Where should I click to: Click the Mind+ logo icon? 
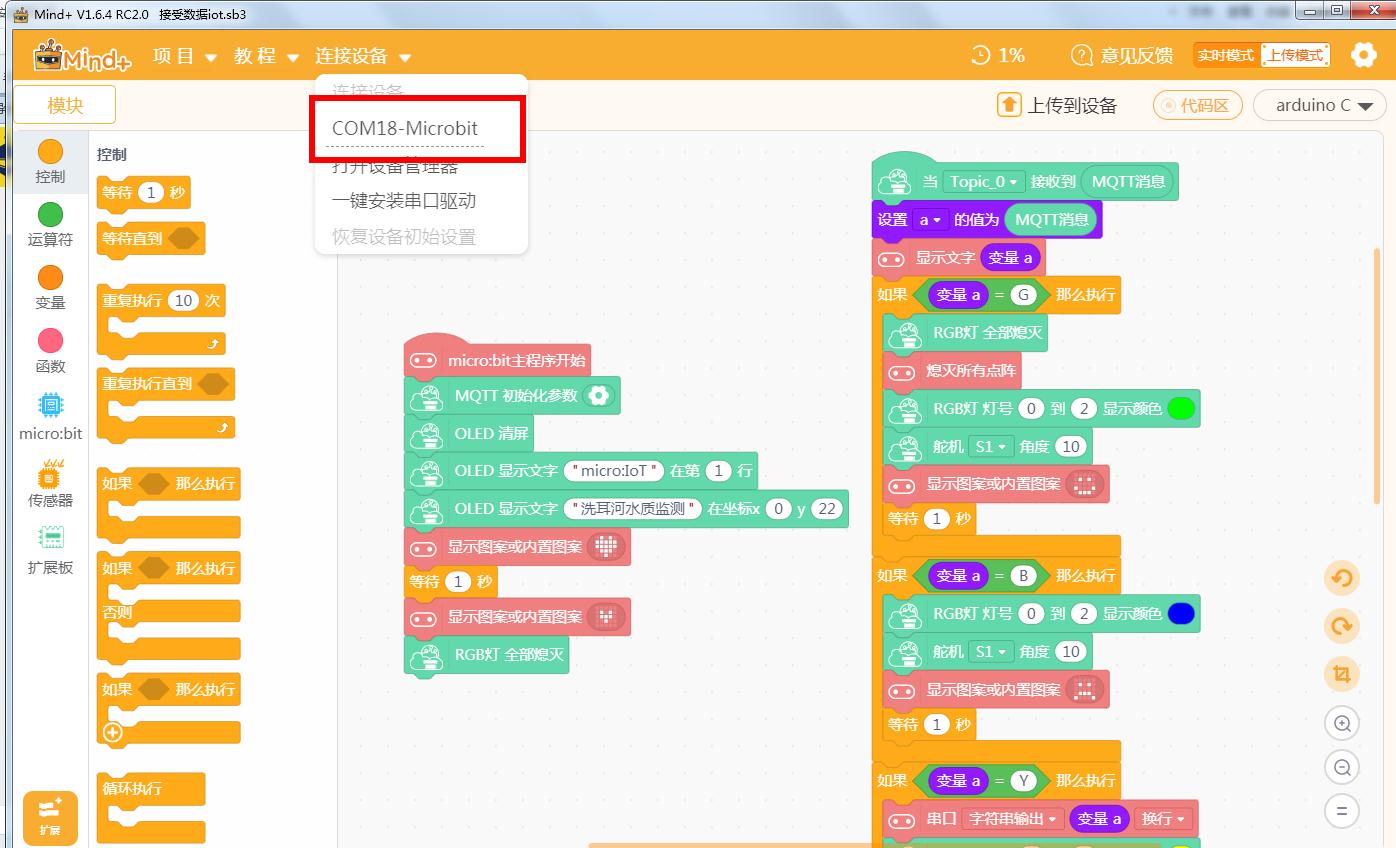coord(82,56)
